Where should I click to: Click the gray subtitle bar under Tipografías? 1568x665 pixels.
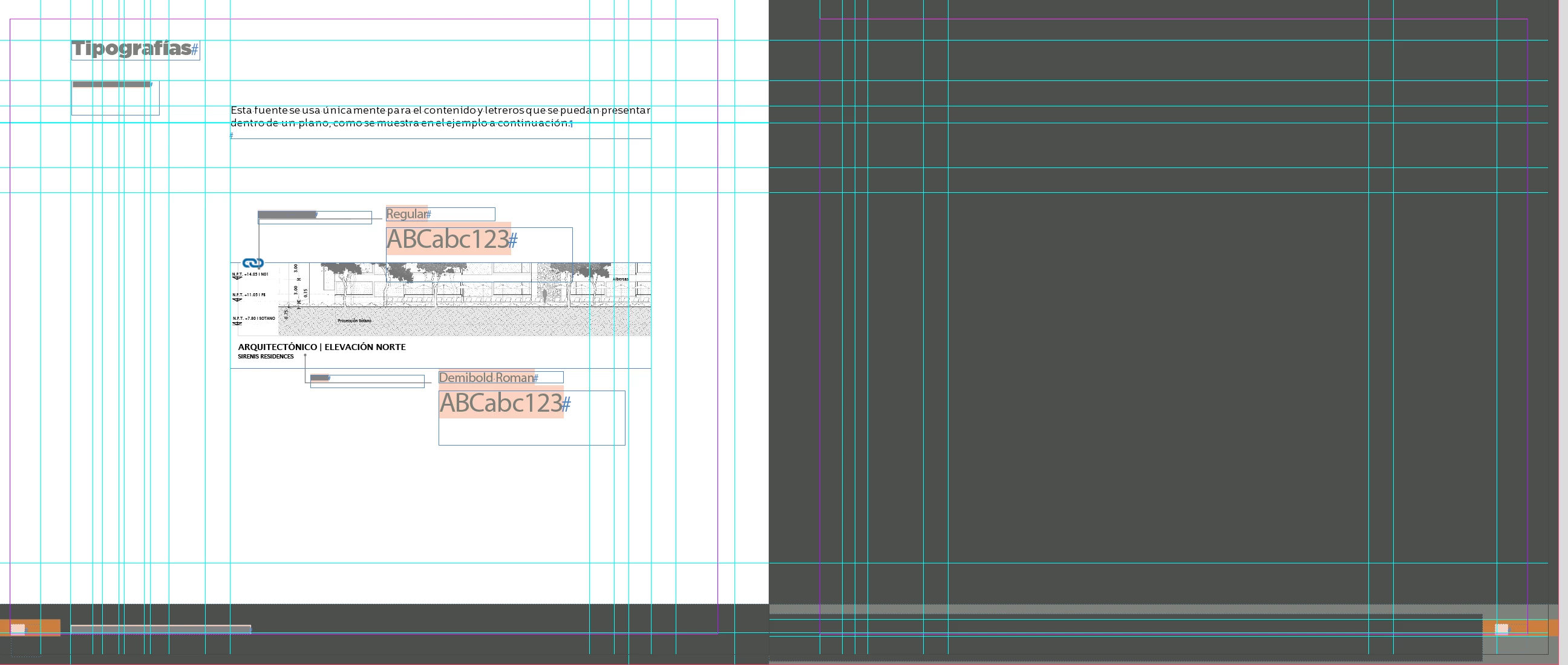click(111, 85)
